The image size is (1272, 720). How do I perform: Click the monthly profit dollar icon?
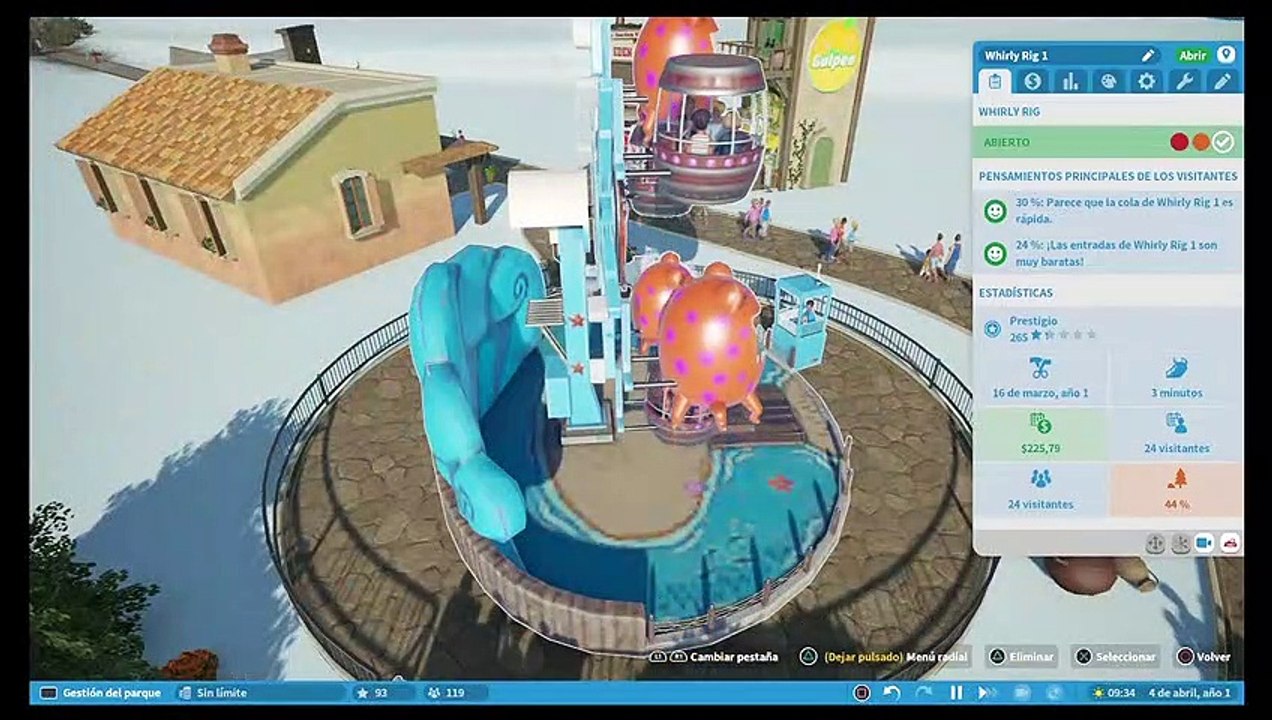1040,425
